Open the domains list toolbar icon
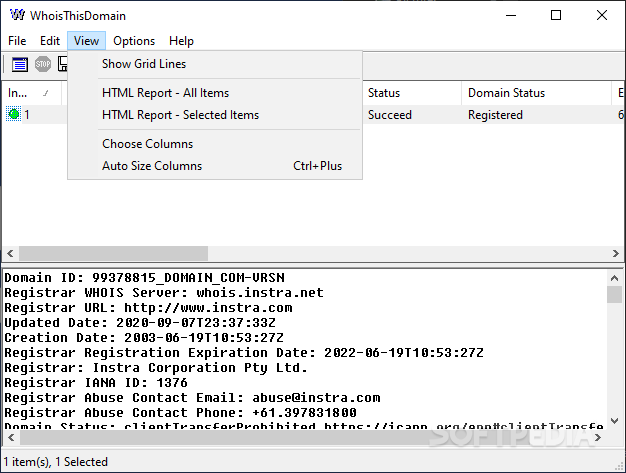Viewport: 626px width, 473px height. pos(20,64)
